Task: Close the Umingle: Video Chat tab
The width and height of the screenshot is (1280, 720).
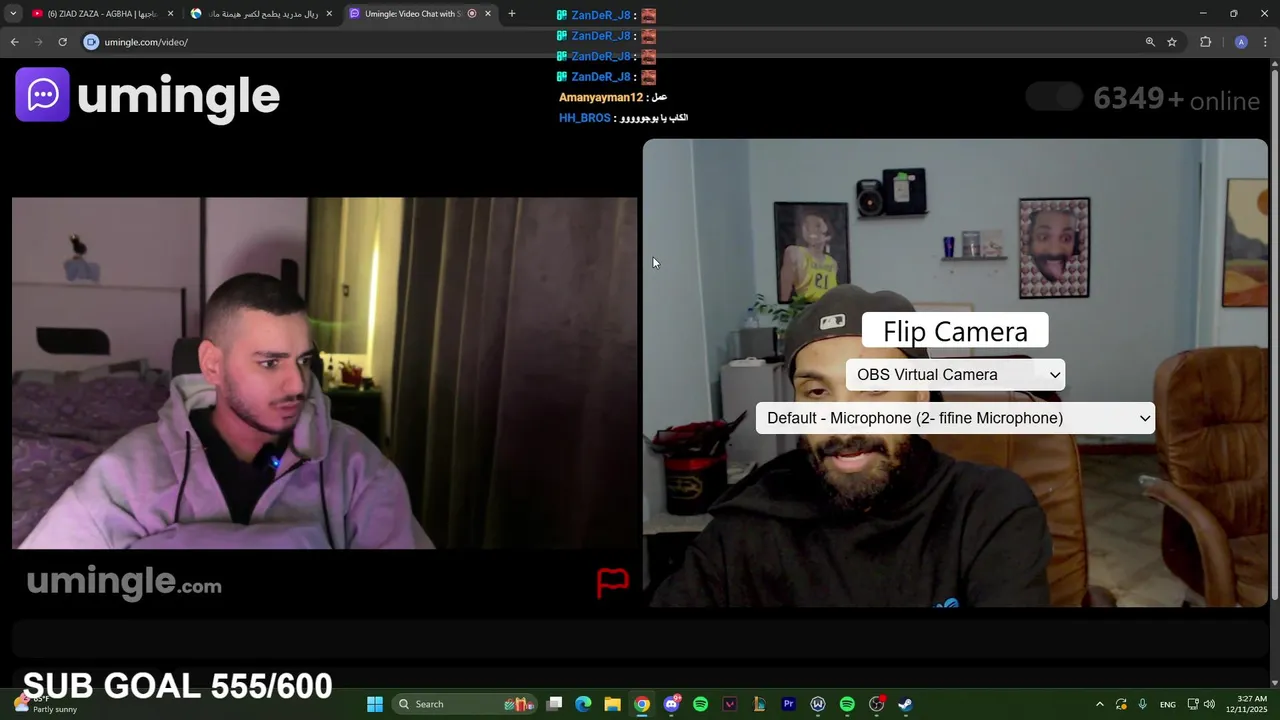Action: (x=488, y=14)
